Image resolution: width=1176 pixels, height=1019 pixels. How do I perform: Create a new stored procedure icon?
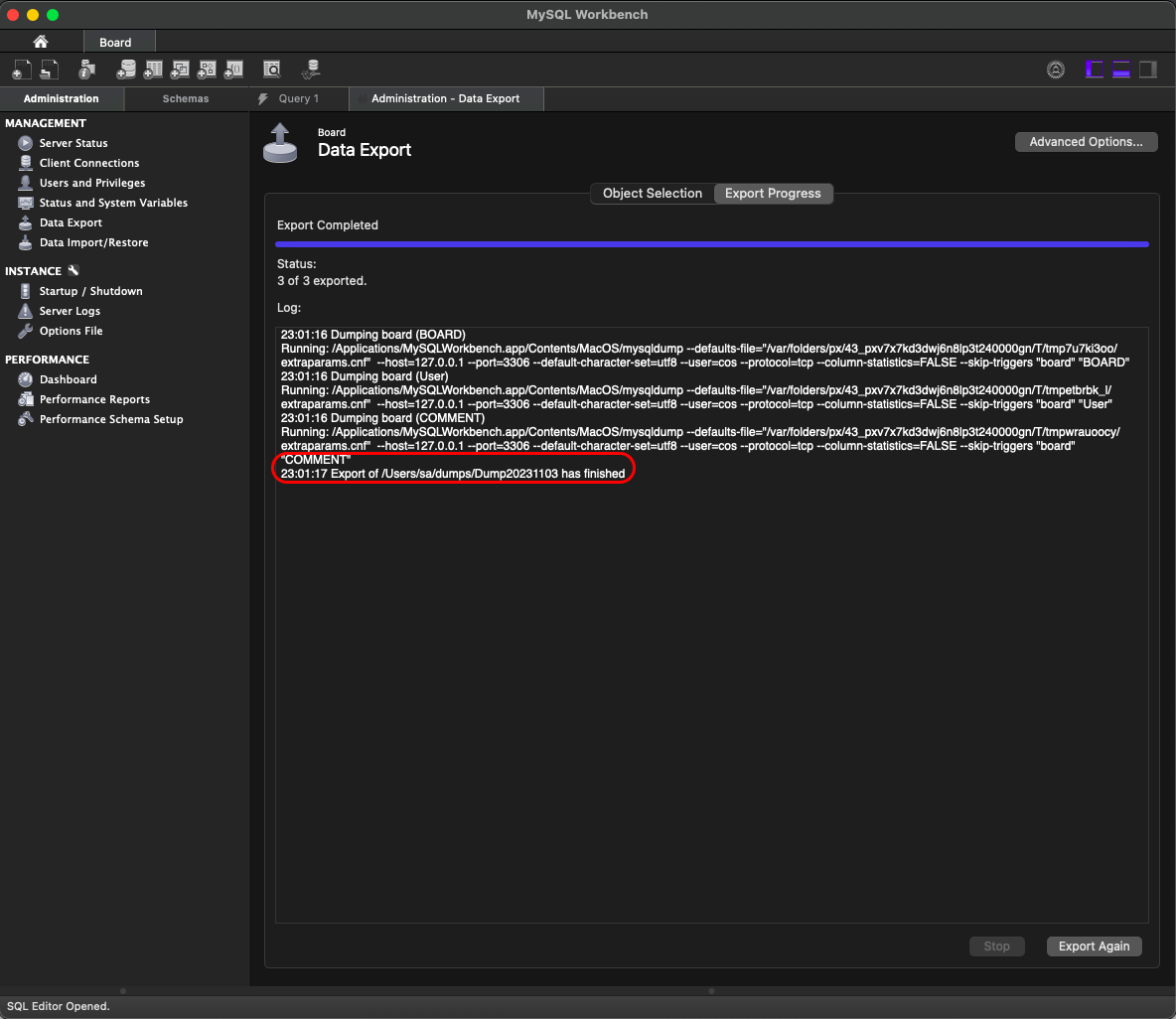(207, 70)
